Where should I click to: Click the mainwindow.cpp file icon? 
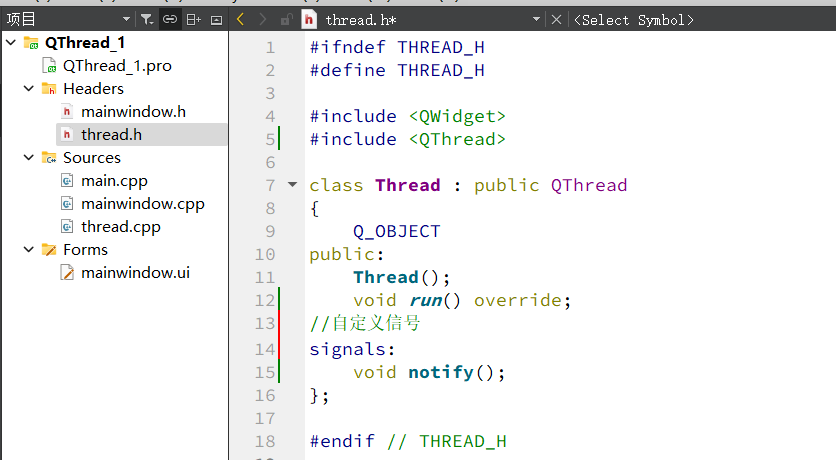[67, 204]
